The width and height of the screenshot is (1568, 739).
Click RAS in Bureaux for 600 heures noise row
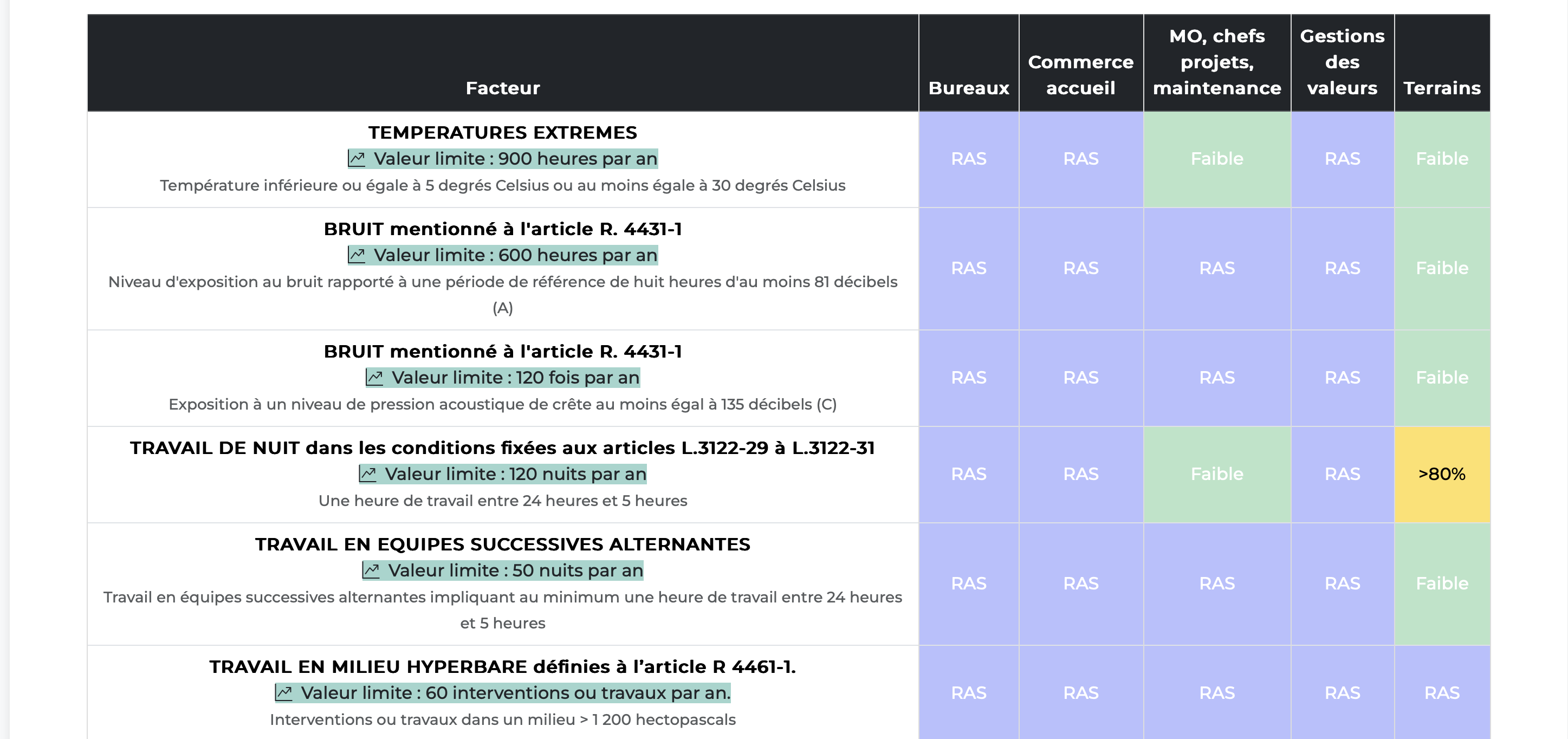click(968, 268)
